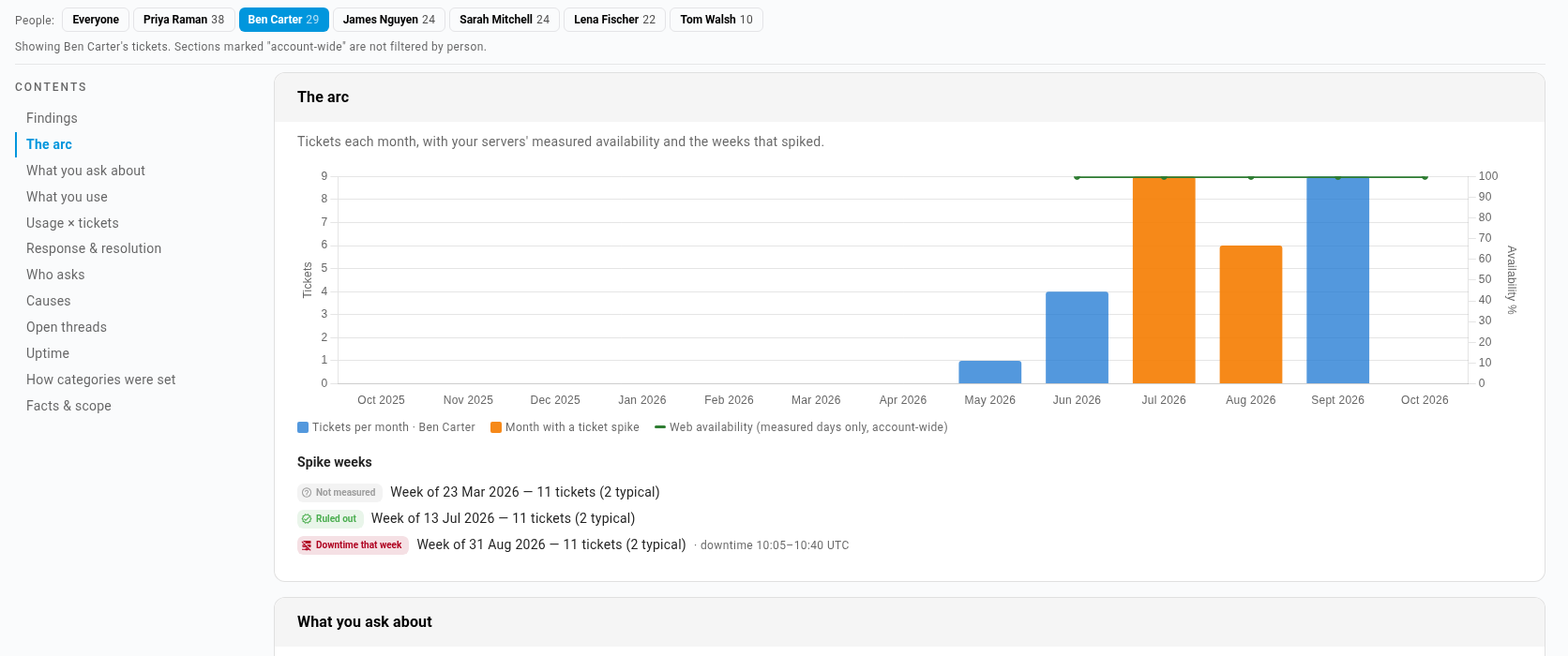The image size is (1568, 656).
Task: Open How categories were set
Action: (x=101, y=380)
